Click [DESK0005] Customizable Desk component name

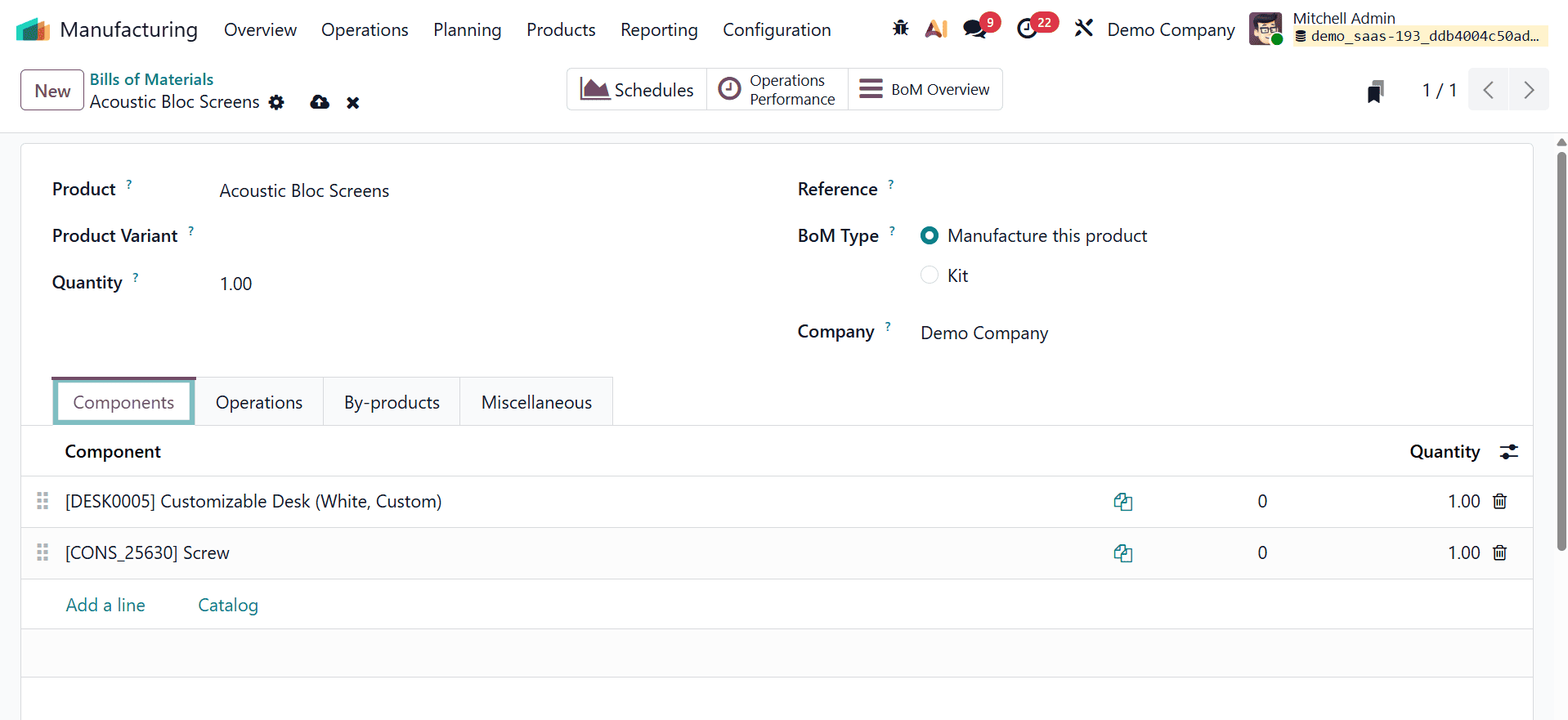(x=253, y=502)
